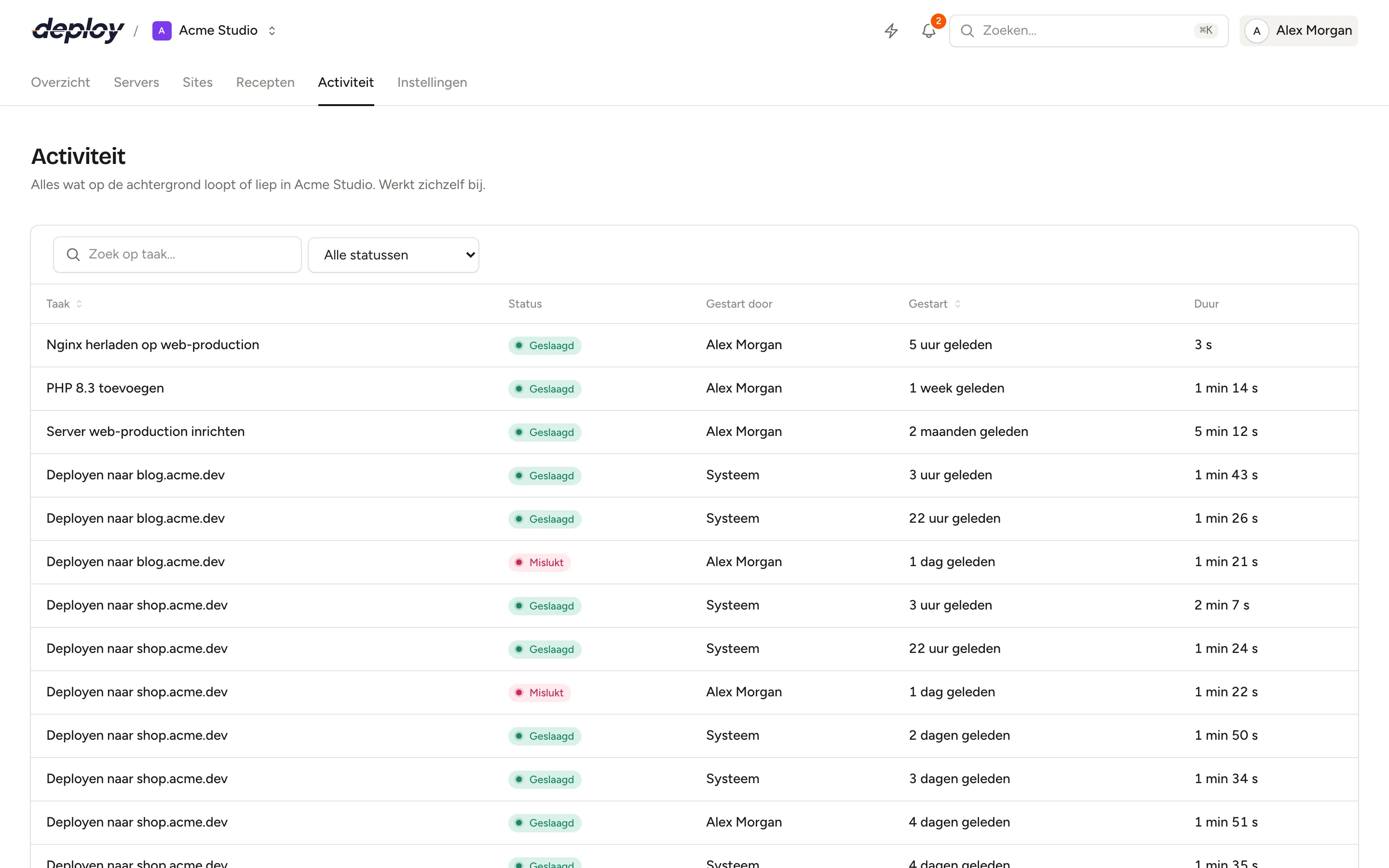This screenshot has width=1389, height=868.
Task: Select the 2 maanden geleden cell
Action: [x=968, y=432]
